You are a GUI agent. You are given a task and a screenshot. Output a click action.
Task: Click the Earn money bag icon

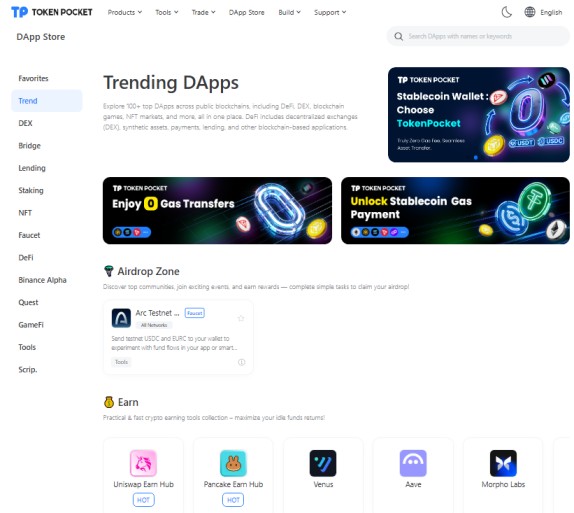click(109, 402)
